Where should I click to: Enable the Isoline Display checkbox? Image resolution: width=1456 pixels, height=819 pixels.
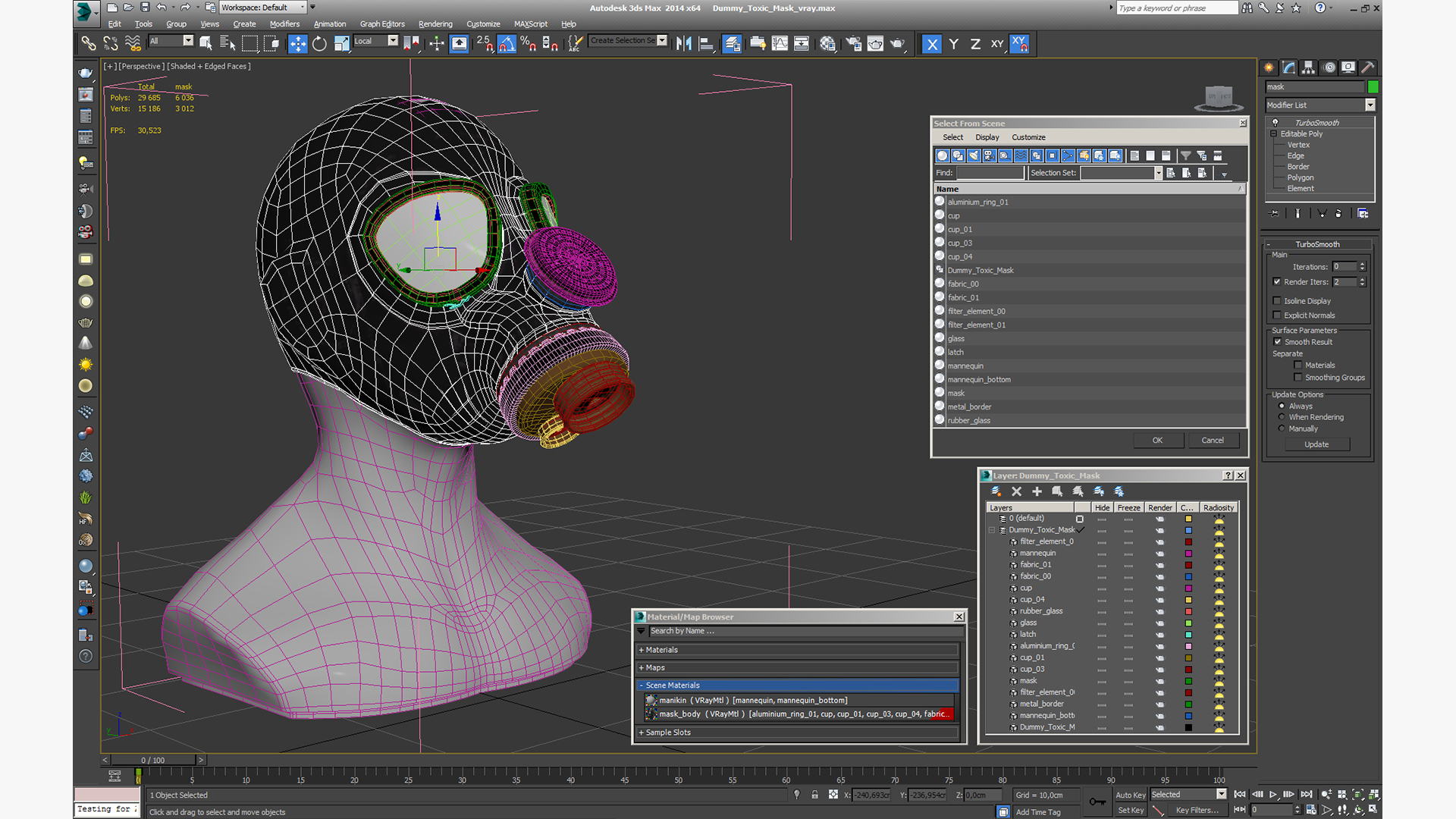pos(1277,301)
